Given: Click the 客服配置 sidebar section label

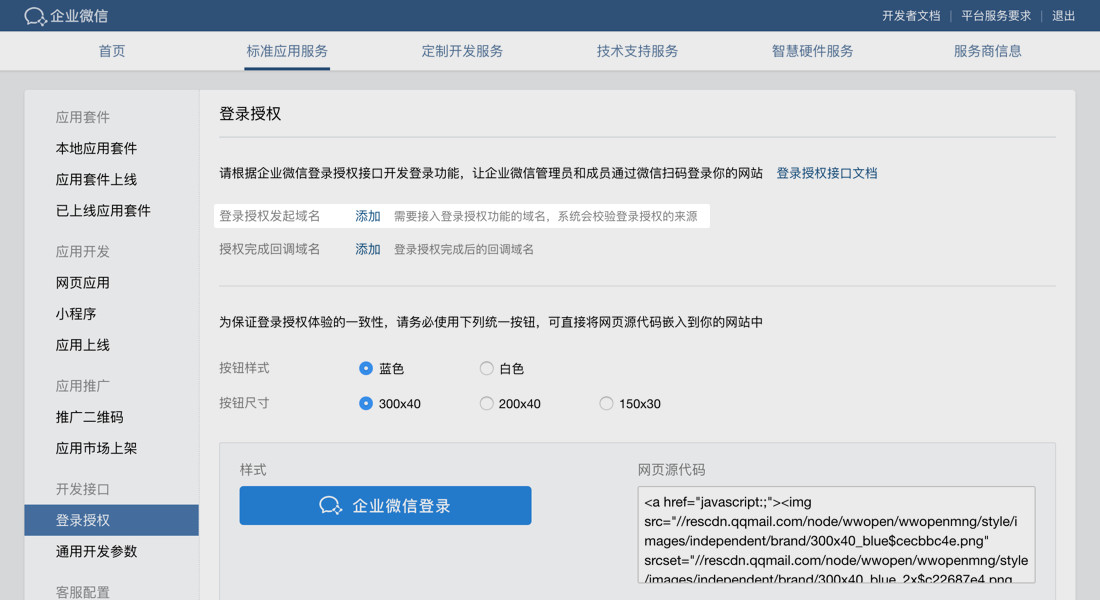Looking at the screenshot, I should point(83,592).
